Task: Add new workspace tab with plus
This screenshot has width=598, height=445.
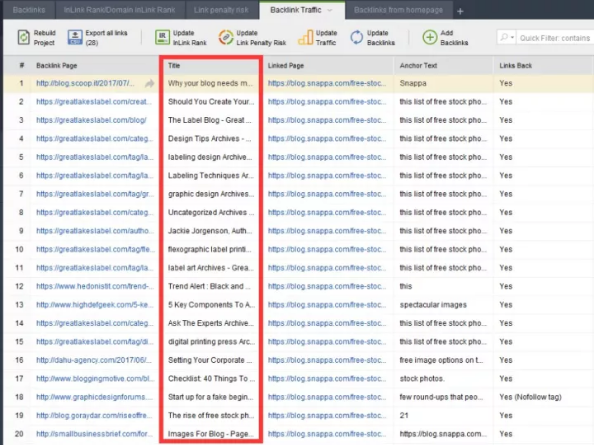Action: click(x=460, y=11)
